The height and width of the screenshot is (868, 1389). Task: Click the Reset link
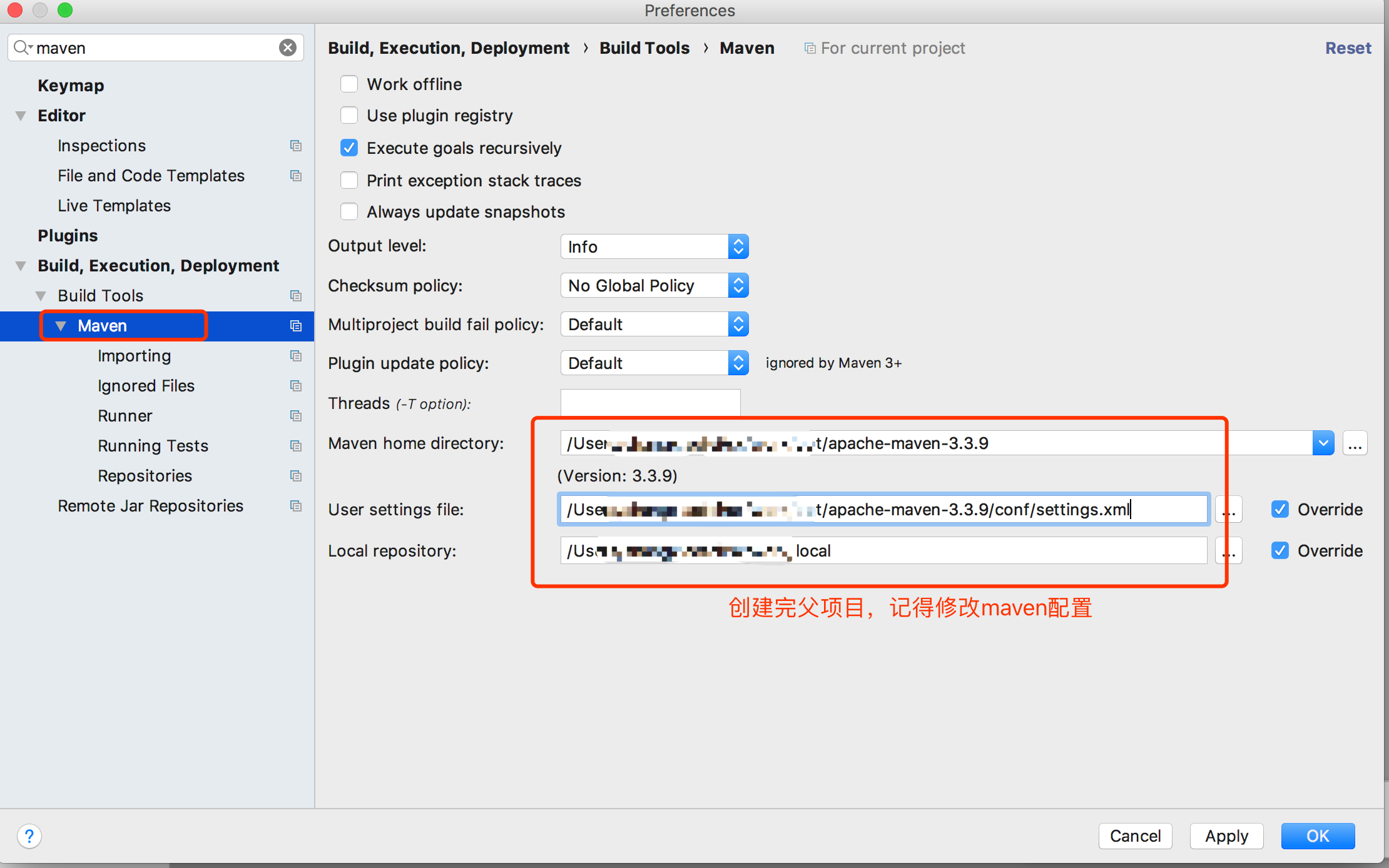pos(1348,48)
